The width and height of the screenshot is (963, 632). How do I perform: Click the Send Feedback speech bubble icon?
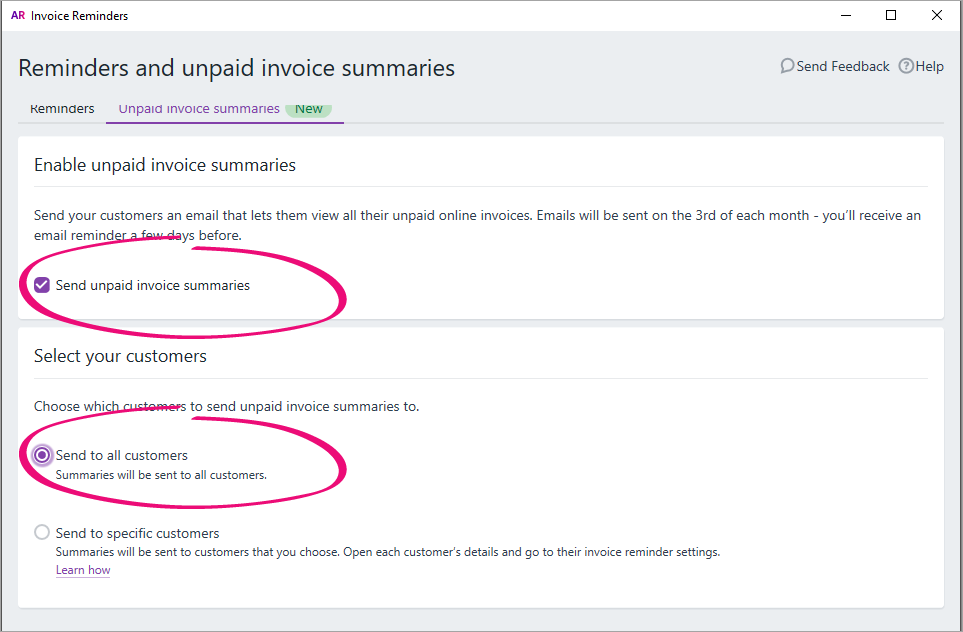(x=787, y=66)
